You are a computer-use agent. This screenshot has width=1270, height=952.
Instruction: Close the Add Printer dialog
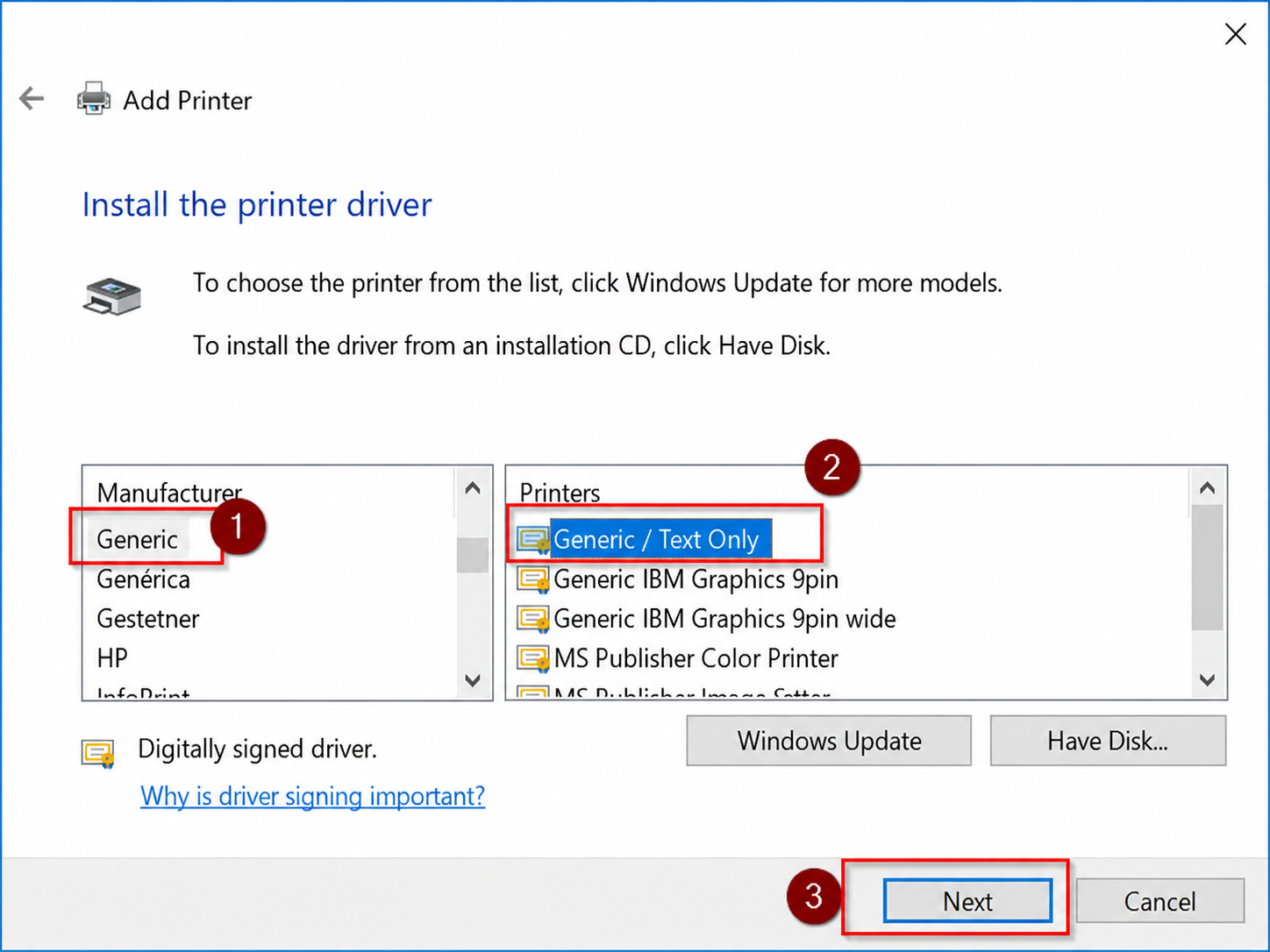coord(1235,34)
